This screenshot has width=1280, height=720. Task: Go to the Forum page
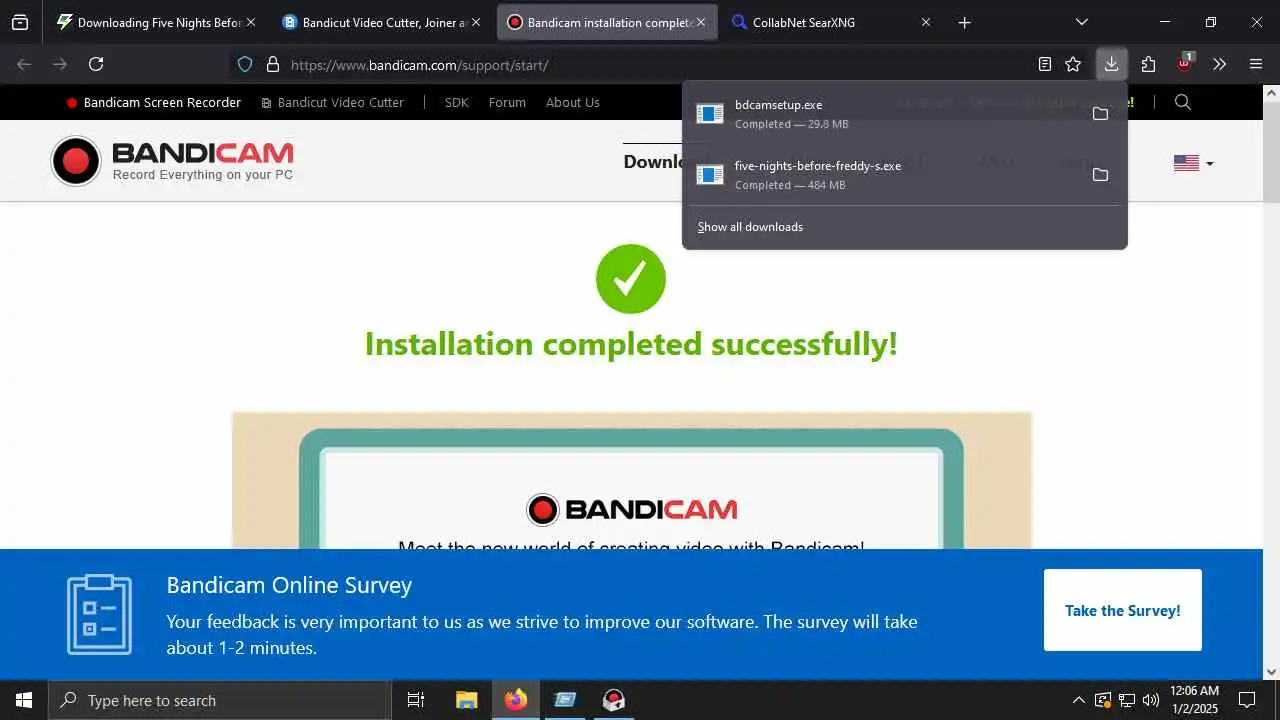coord(507,102)
